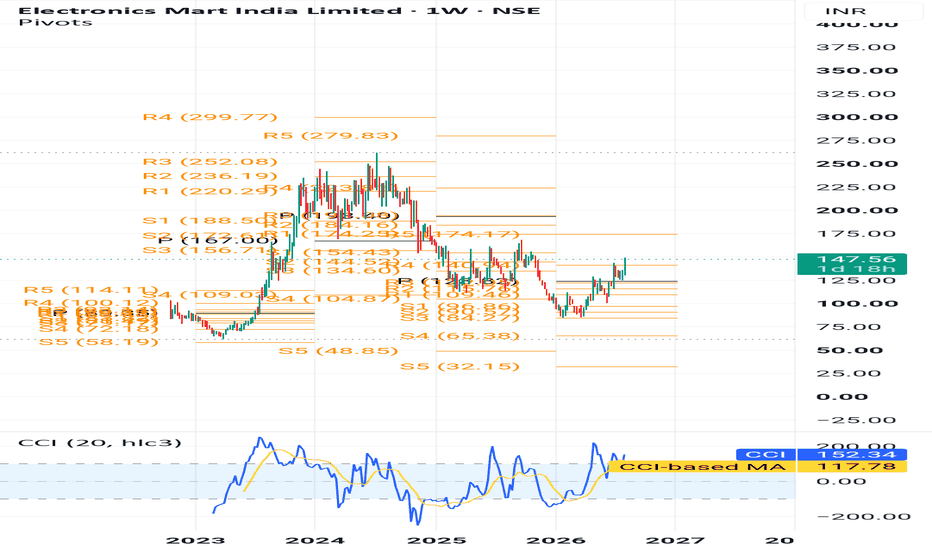Click the P (167.00) pivot label
The image size is (932, 550).
click(218, 240)
